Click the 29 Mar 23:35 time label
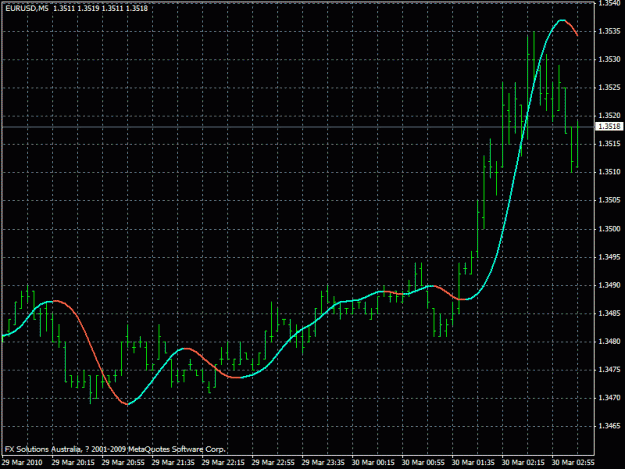The height and width of the screenshot is (469, 625). (x=323, y=463)
